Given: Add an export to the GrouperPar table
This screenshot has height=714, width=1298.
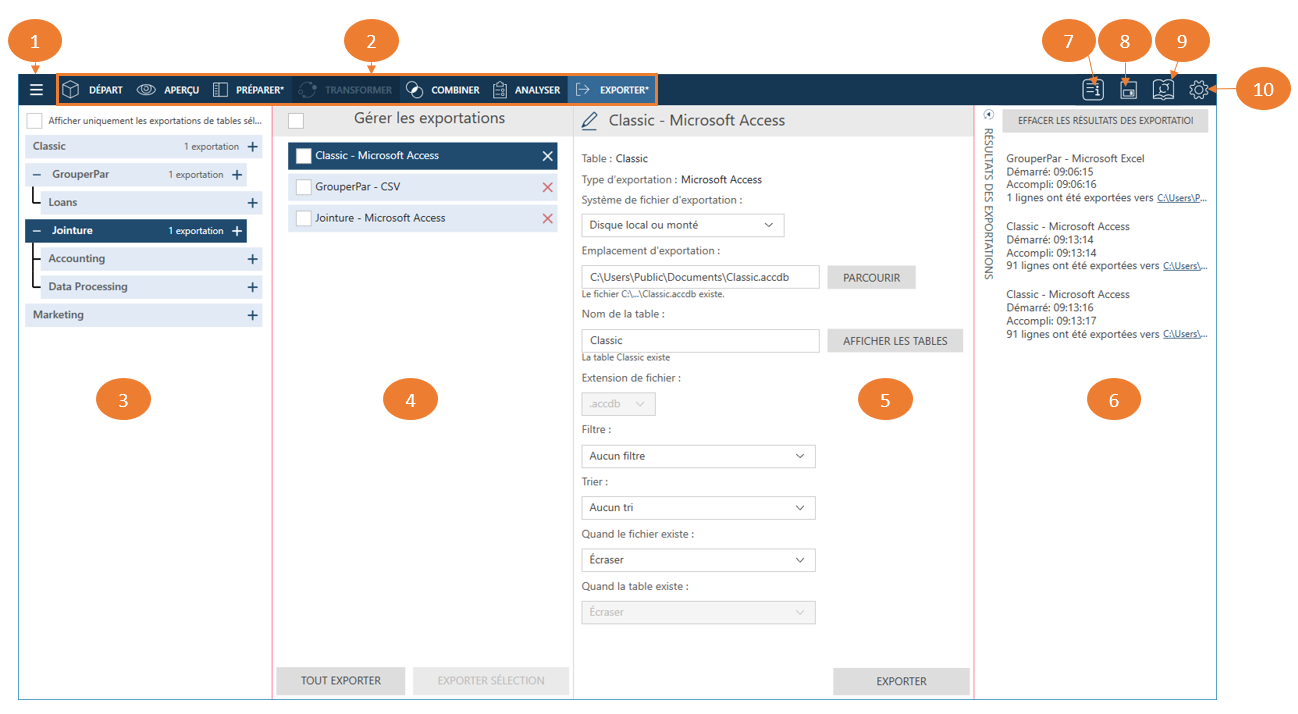Looking at the screenshot, I should tap(236, 175).
